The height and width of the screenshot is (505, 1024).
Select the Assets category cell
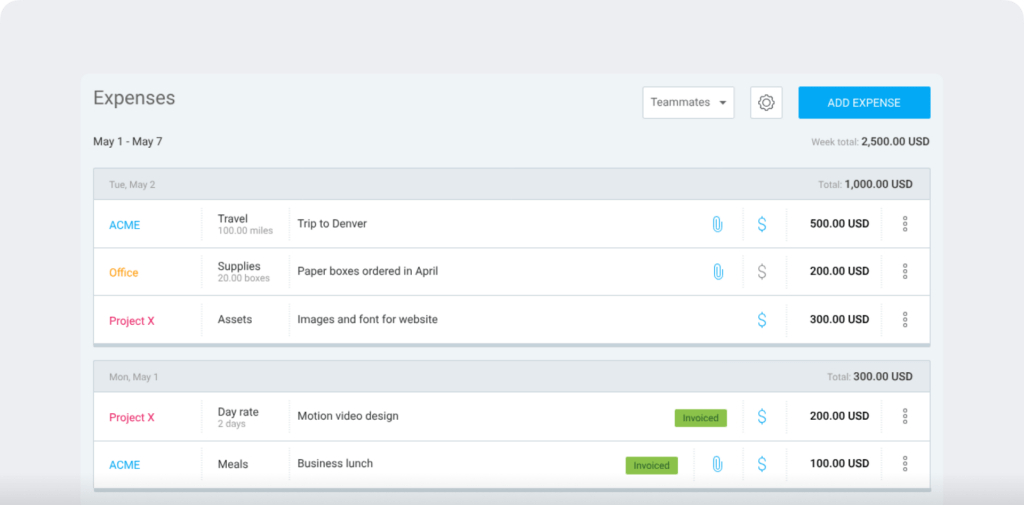pos(246,319)
